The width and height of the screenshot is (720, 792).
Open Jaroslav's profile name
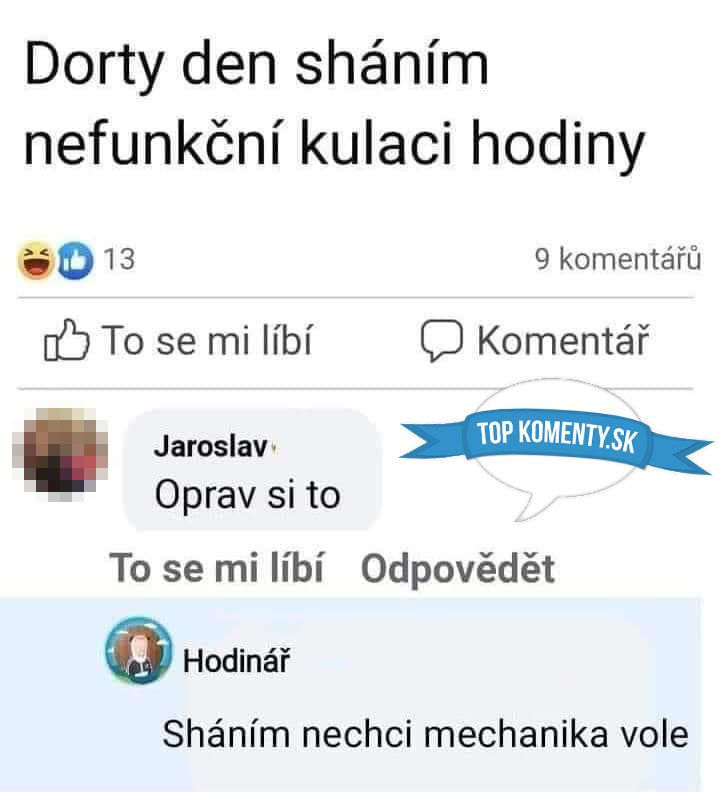coord(211,447)
